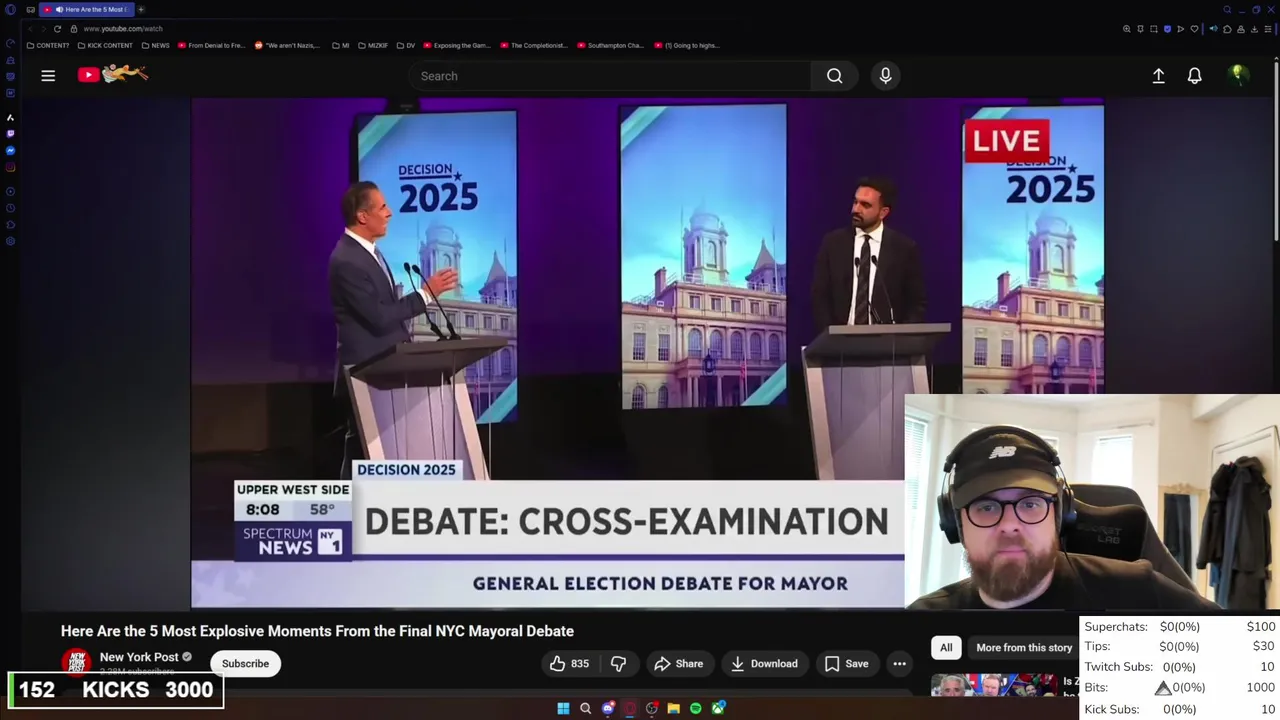
Task: Open File Explorer from the taskbar
Action: click(x=674, y=708)
